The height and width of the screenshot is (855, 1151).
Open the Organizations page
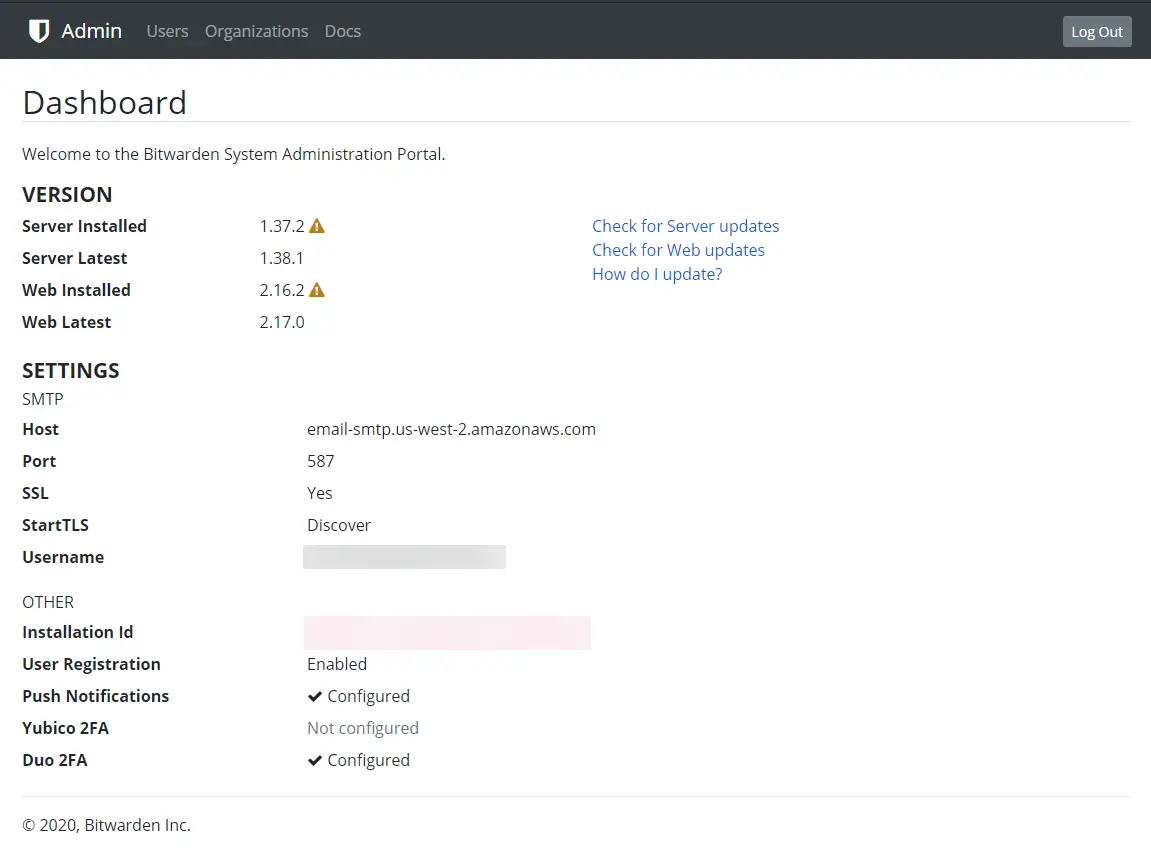256,31
